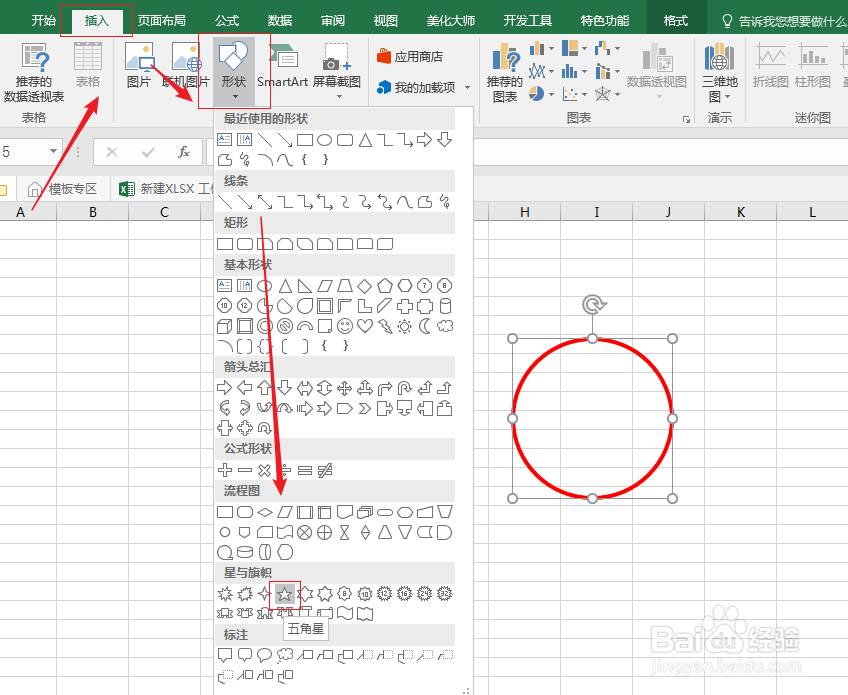Choose the smiley face from 基本形状
The width and height of the screenshot is (848, 695).
(x=345, y=325)
